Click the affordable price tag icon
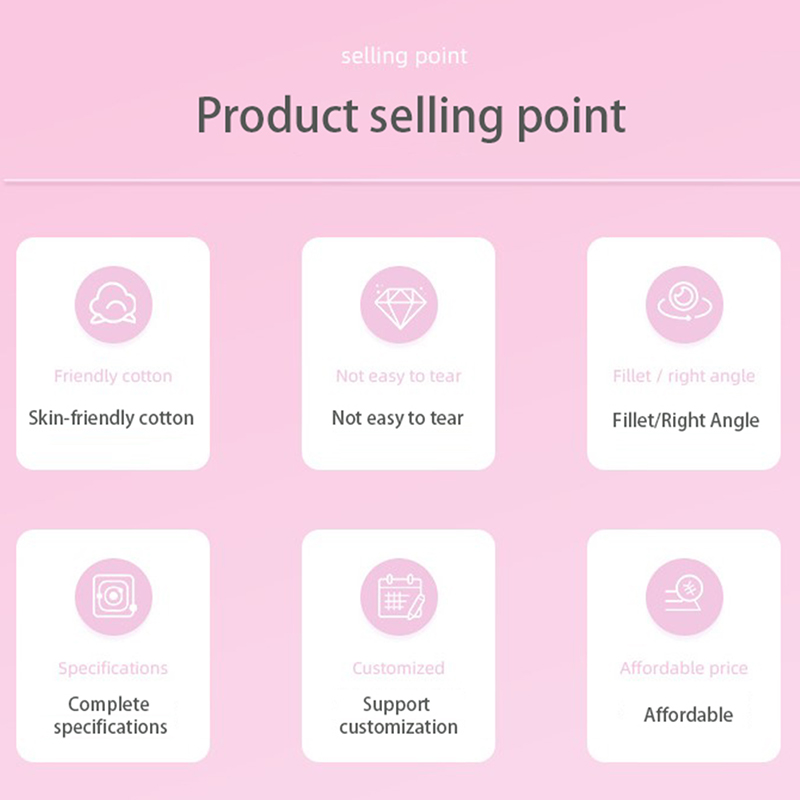The width and height of the screenshot is (800, 800). pos(683,597)
